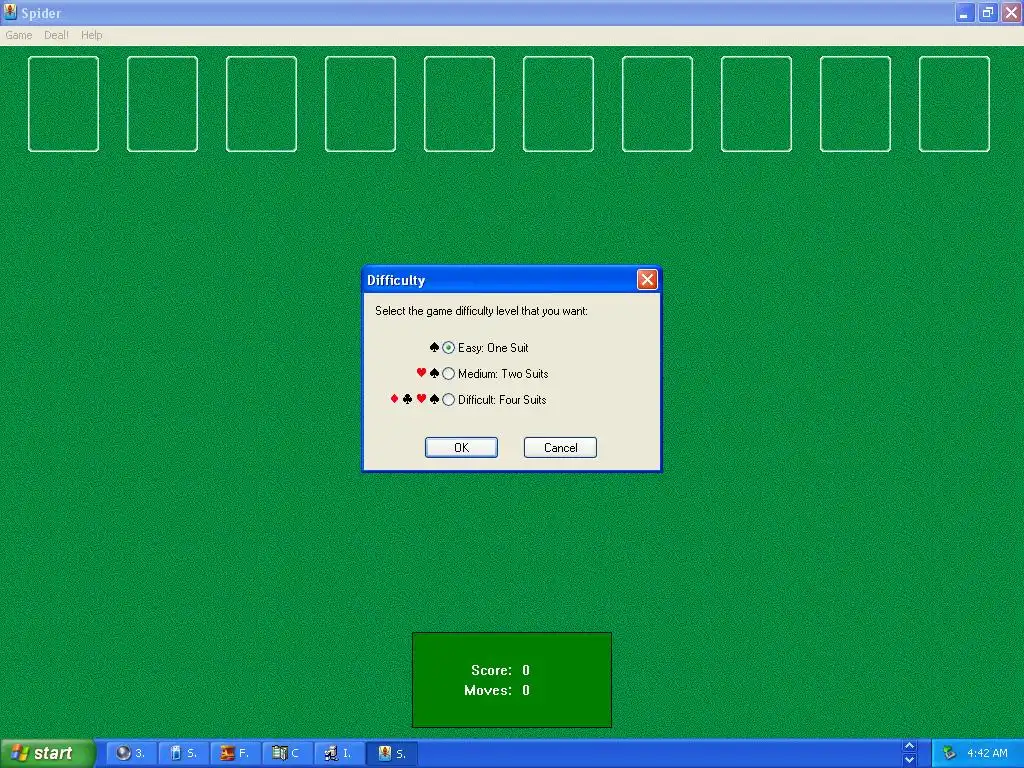The image size is (1024, 768).
Task: Click the club icon beside Difficult option
Action: click(x=408, y=399)
